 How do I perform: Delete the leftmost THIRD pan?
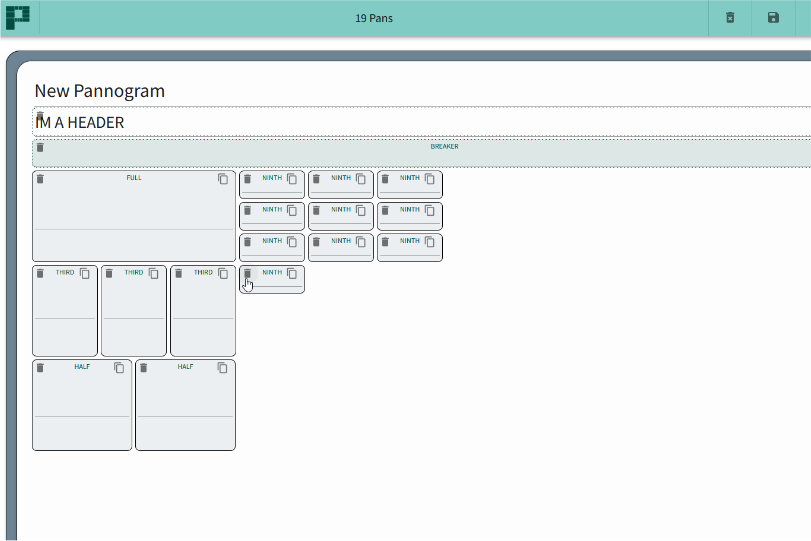pyautogui.click(x=40, y=273)
